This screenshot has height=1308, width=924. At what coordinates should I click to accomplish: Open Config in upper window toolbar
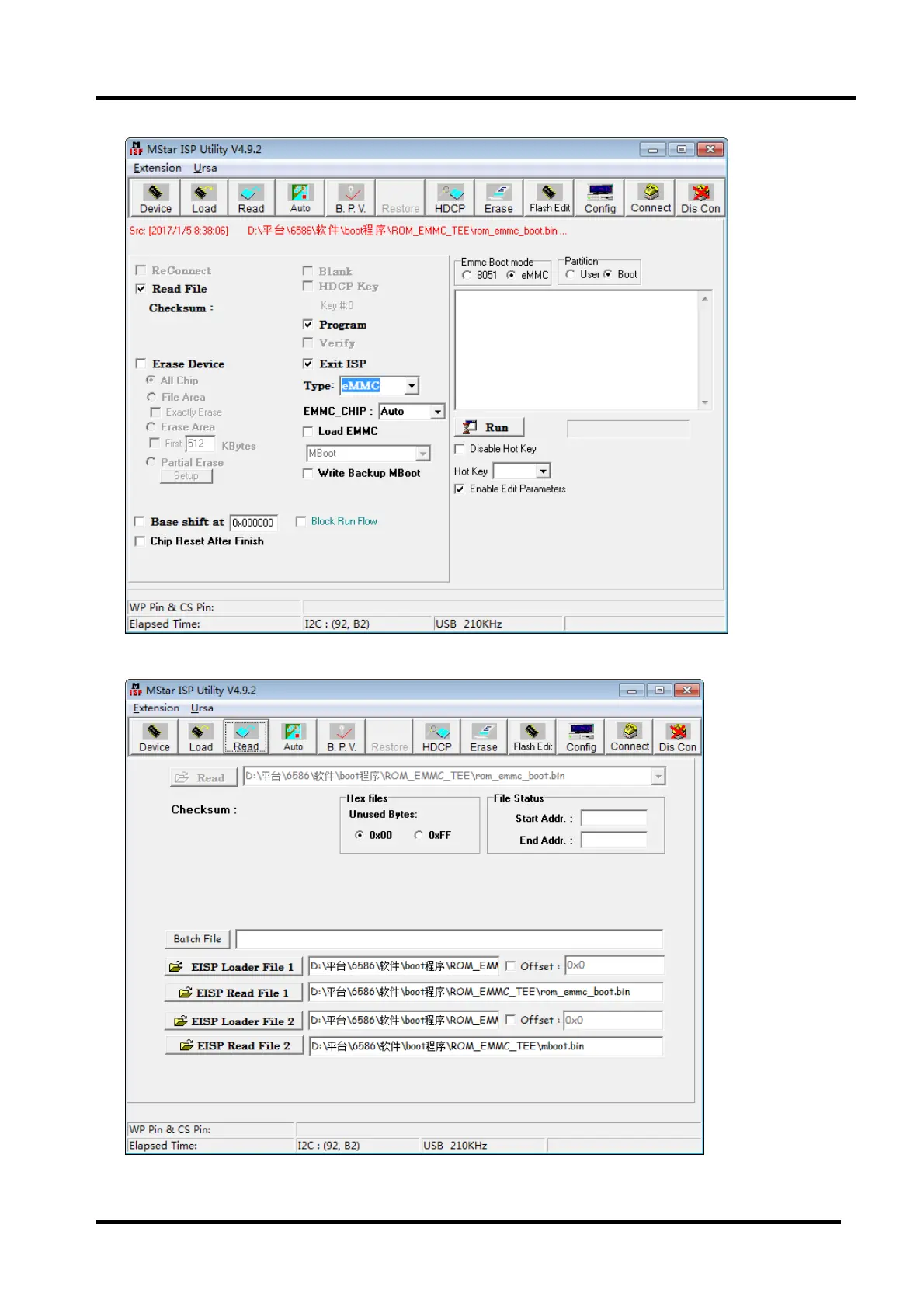coord(599,198)
